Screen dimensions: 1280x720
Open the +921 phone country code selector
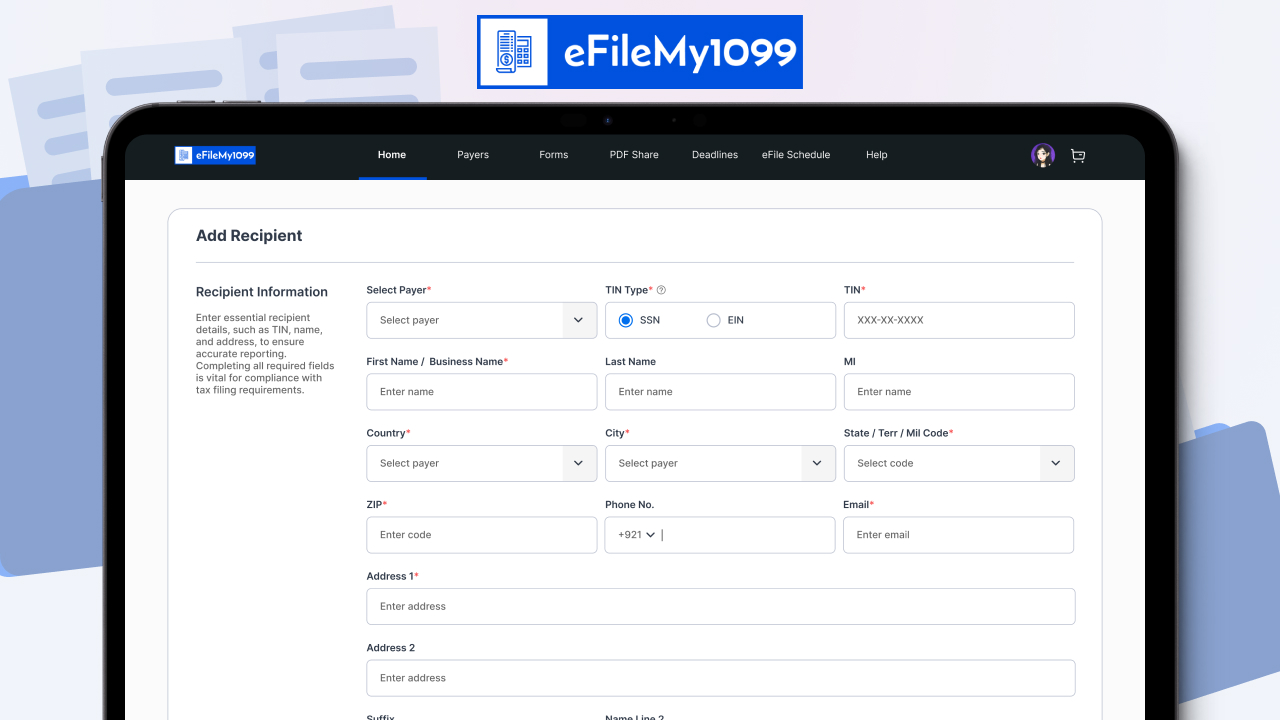point(635,534)
